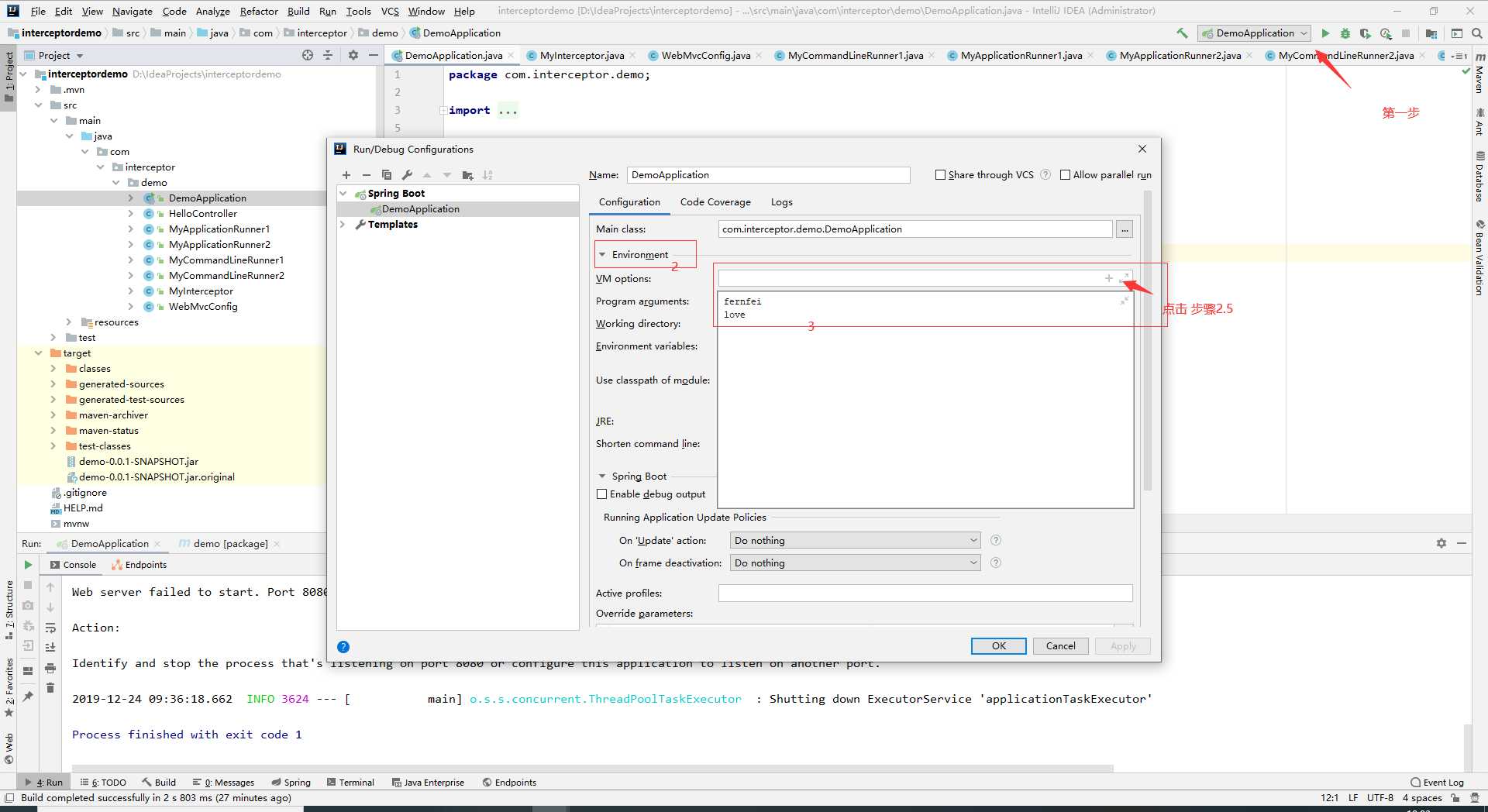Image resolution: width=1488 pixels, height=812 pixels.
Task: Enable Share through VCS checkbox
Action: [940, 175]
